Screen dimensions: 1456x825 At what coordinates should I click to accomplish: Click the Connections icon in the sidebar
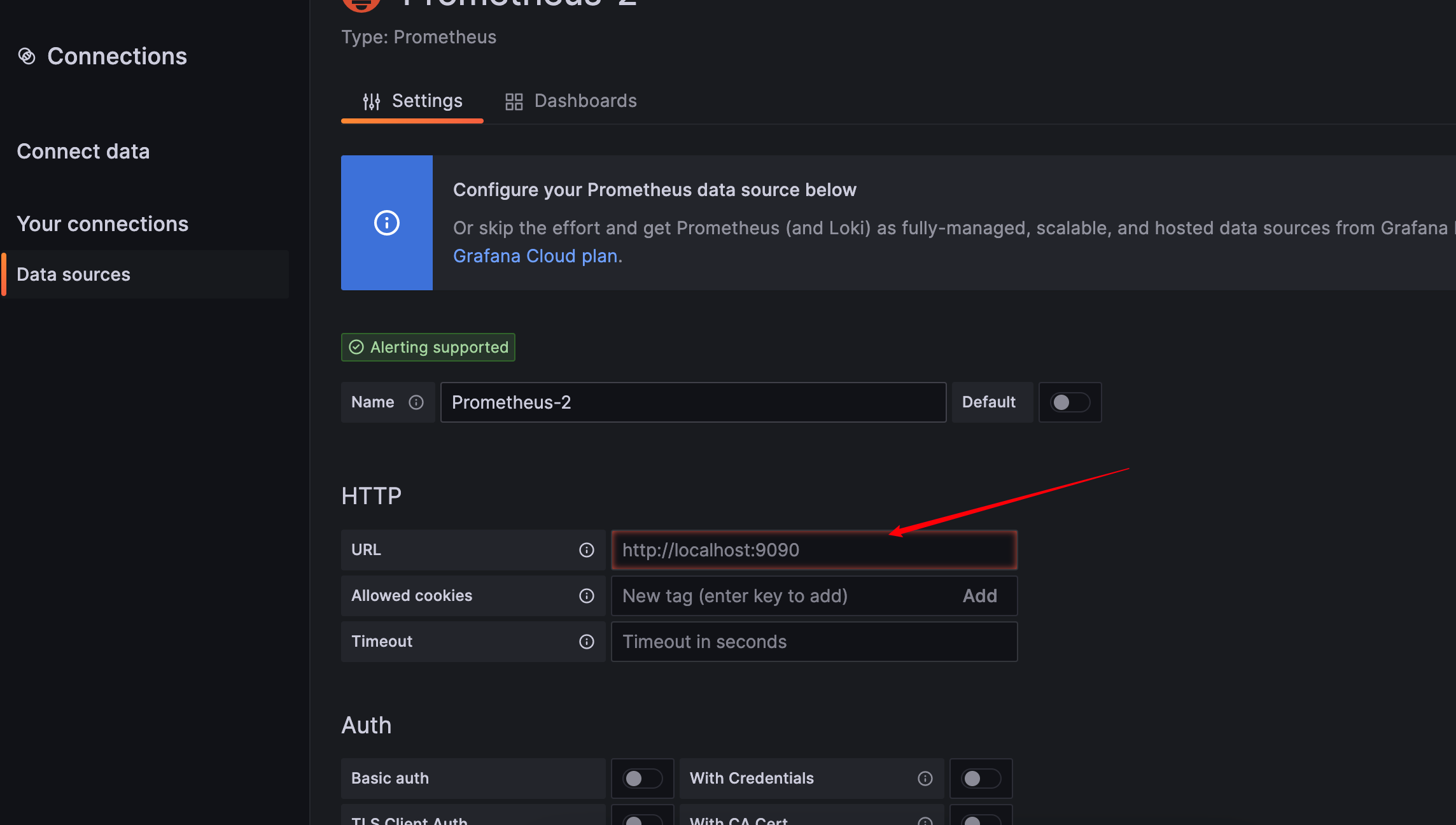coord(27,56)
